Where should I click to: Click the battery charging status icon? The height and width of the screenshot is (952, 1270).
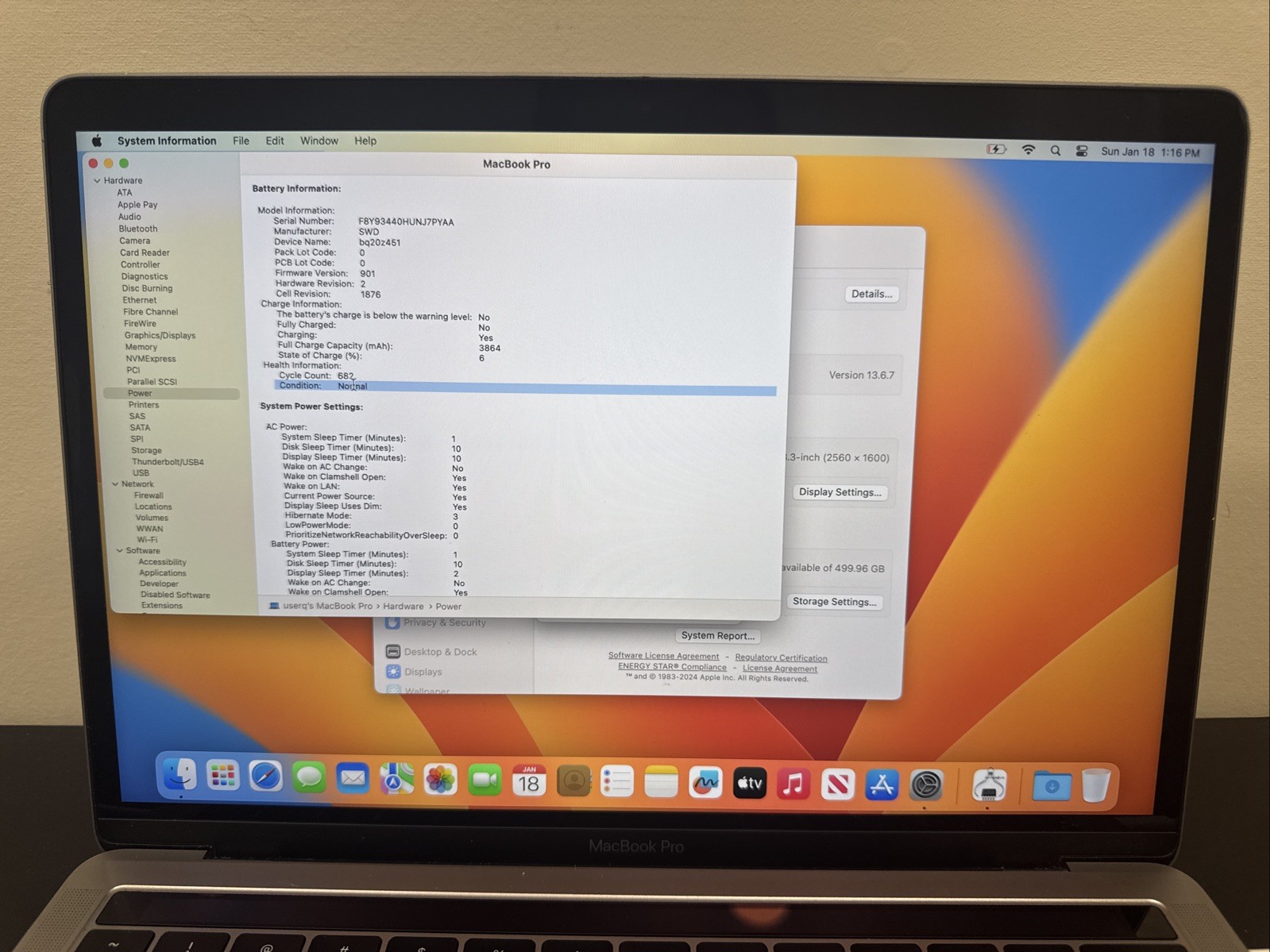tap(996, 149)
